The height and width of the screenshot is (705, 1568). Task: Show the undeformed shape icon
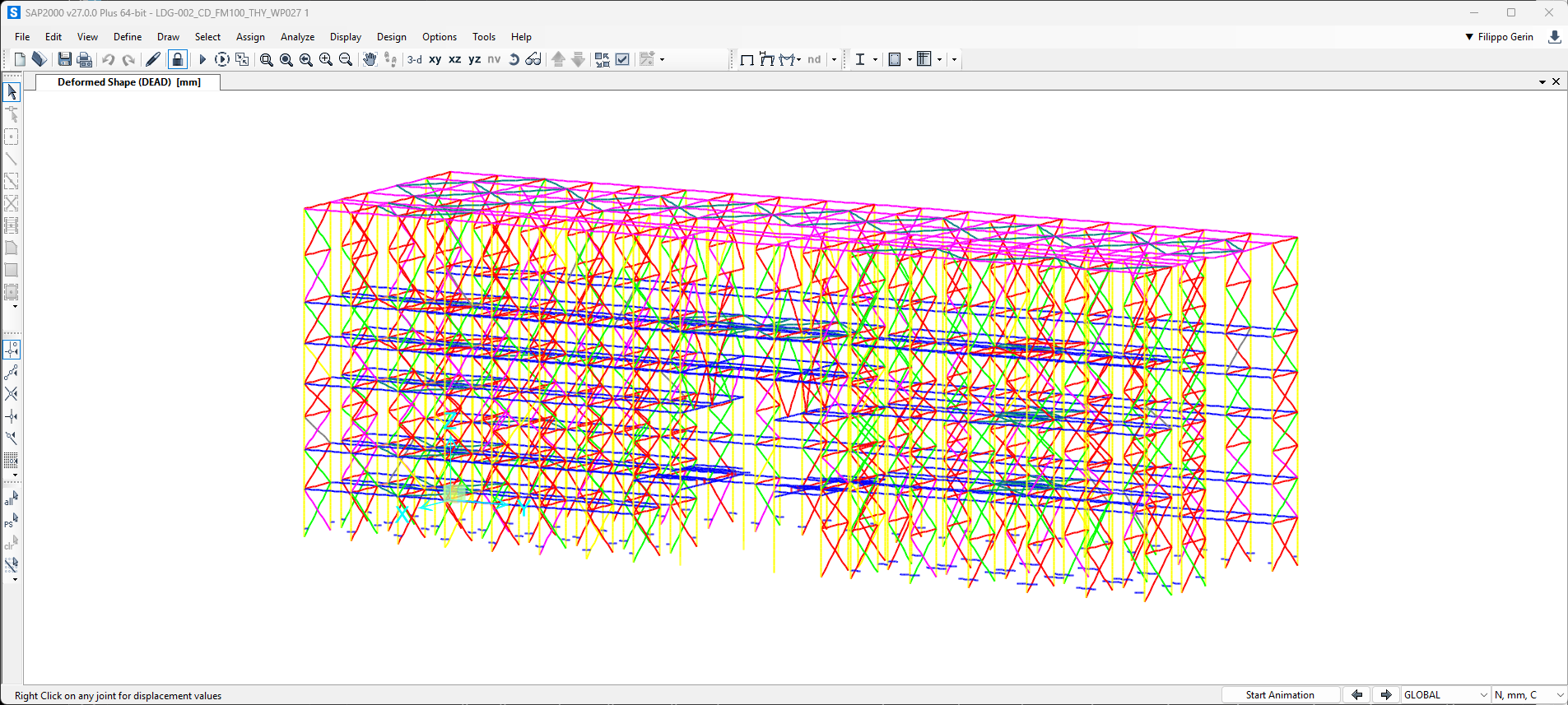tap(747, 59)
